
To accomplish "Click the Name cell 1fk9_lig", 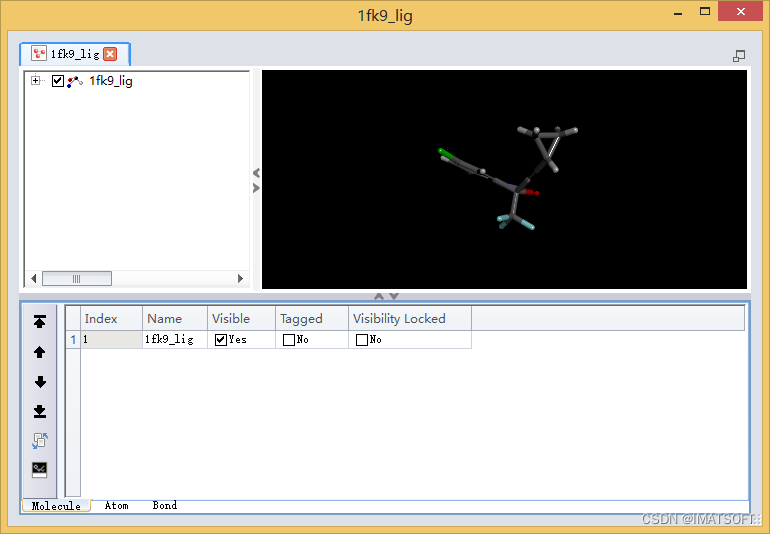I will [x=175, y=339].
